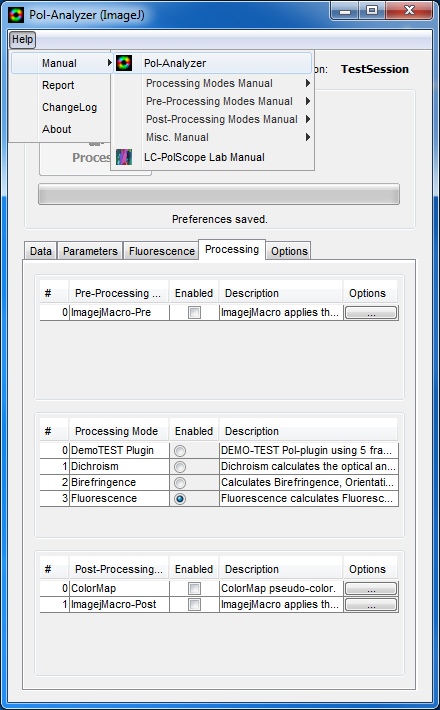Switch to the Parameters tab

point(90,251)
